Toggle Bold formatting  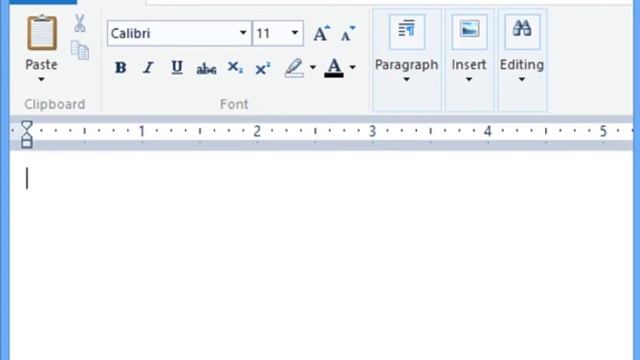pyautogui.click(x=120, y=67)
